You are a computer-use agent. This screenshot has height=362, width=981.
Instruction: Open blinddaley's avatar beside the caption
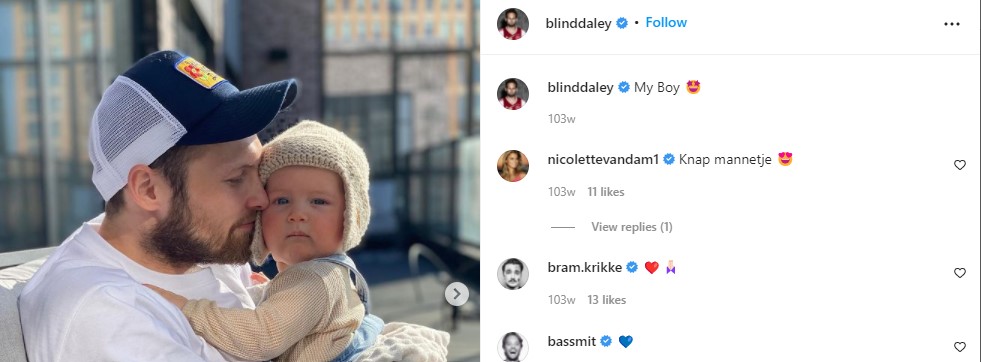[513, 94]
